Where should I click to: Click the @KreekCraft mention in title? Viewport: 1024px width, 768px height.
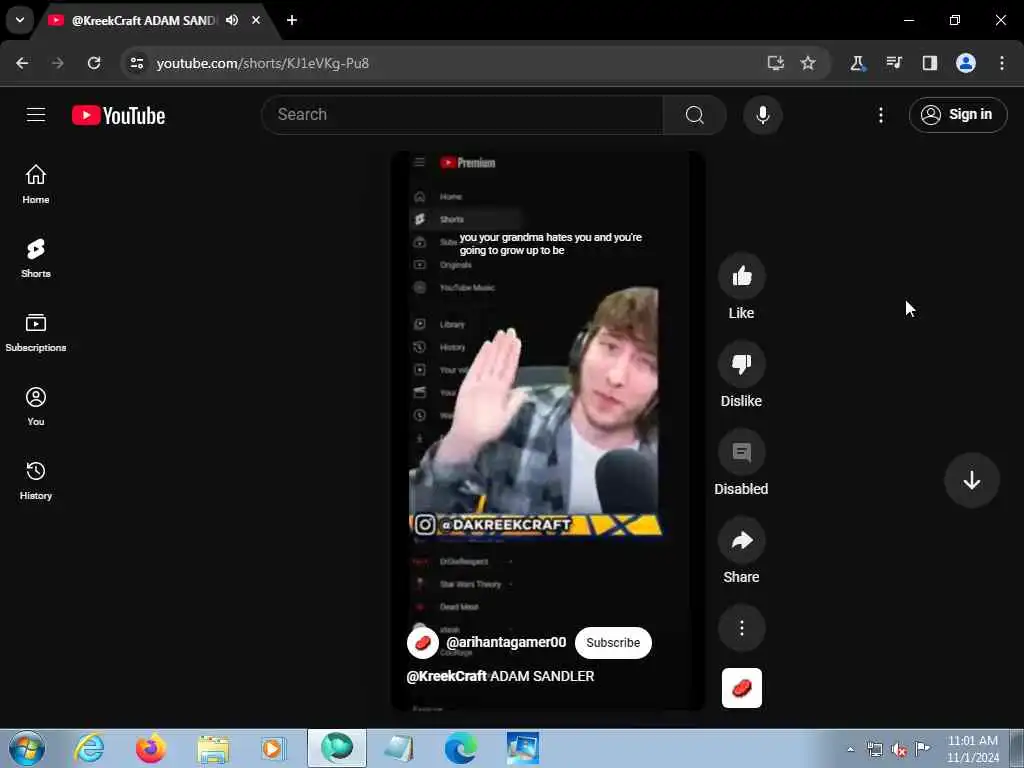(x=447, y=677)
